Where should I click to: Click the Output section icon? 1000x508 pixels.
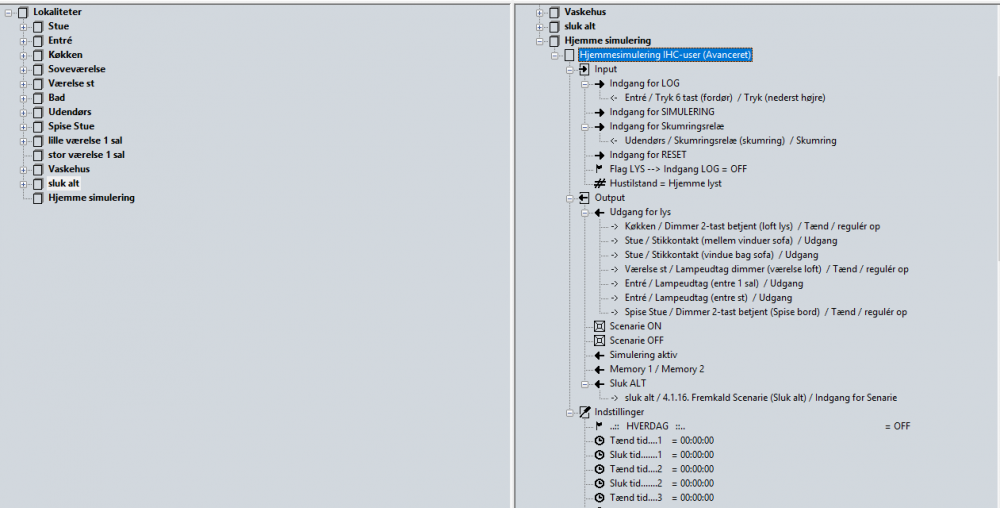[x=585, y=198]
